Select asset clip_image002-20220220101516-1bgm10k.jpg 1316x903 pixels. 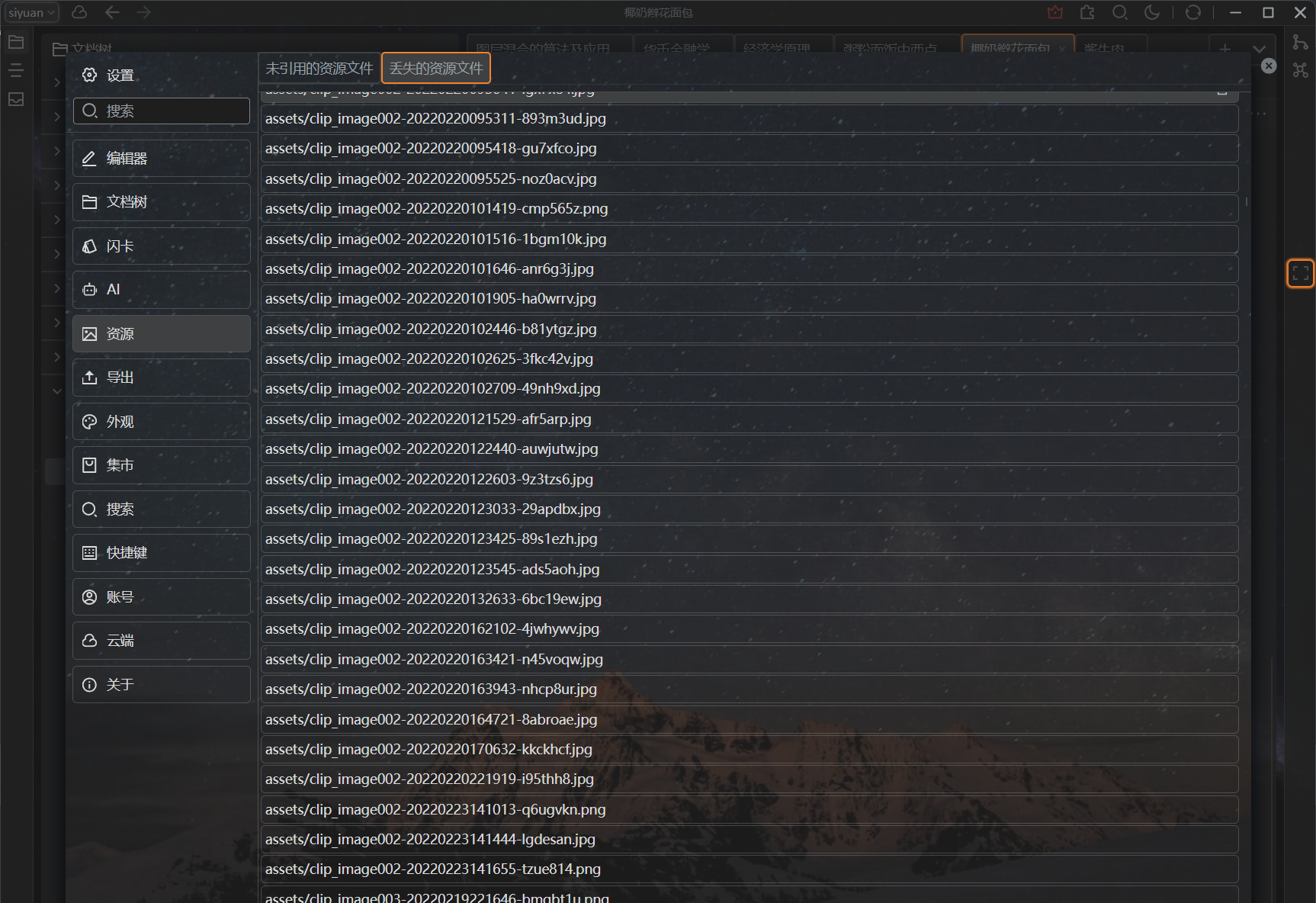coord(749,239)
